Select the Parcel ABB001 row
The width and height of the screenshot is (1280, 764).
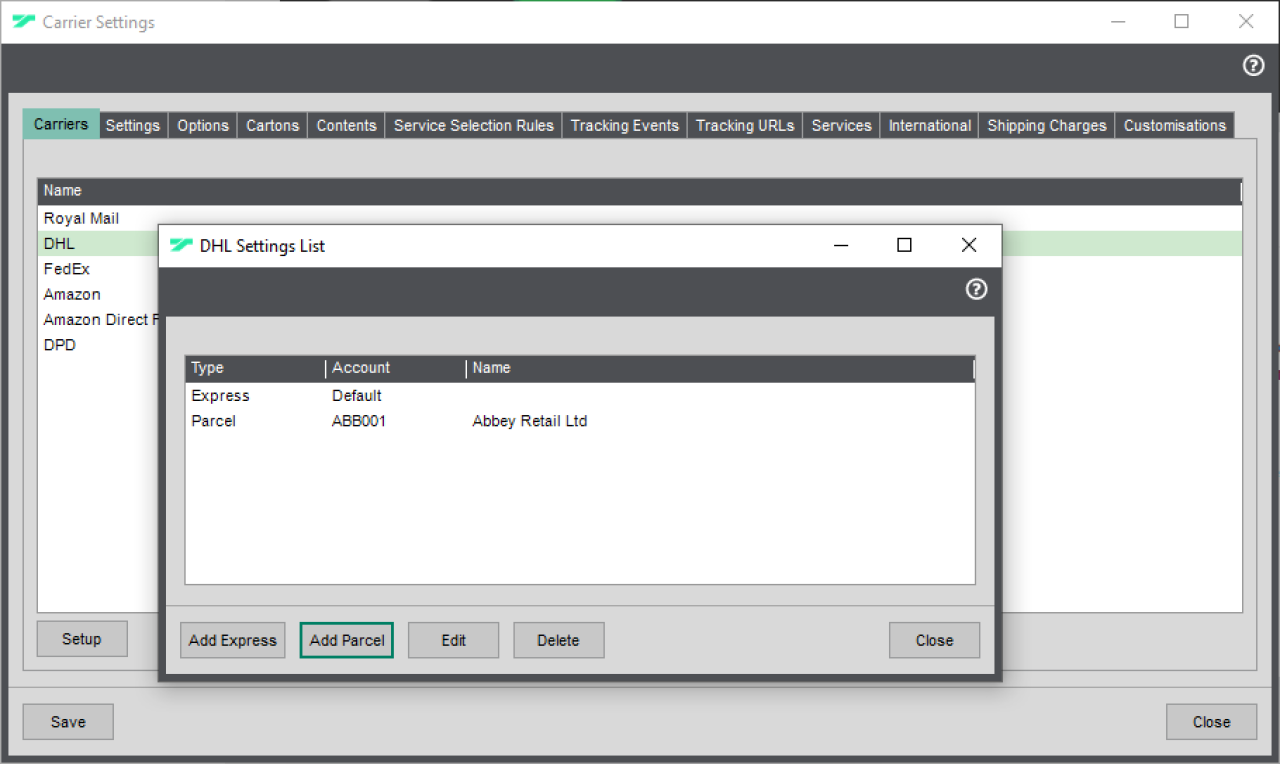[580, 421]
